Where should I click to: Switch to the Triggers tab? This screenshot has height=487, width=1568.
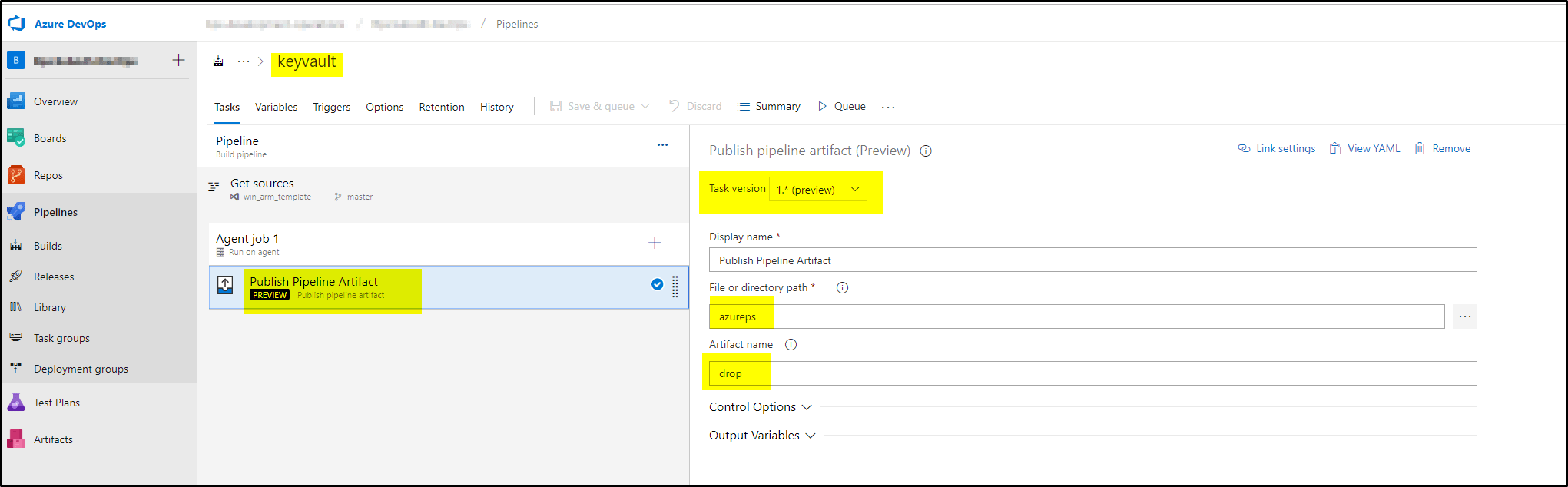coord(332,107)
